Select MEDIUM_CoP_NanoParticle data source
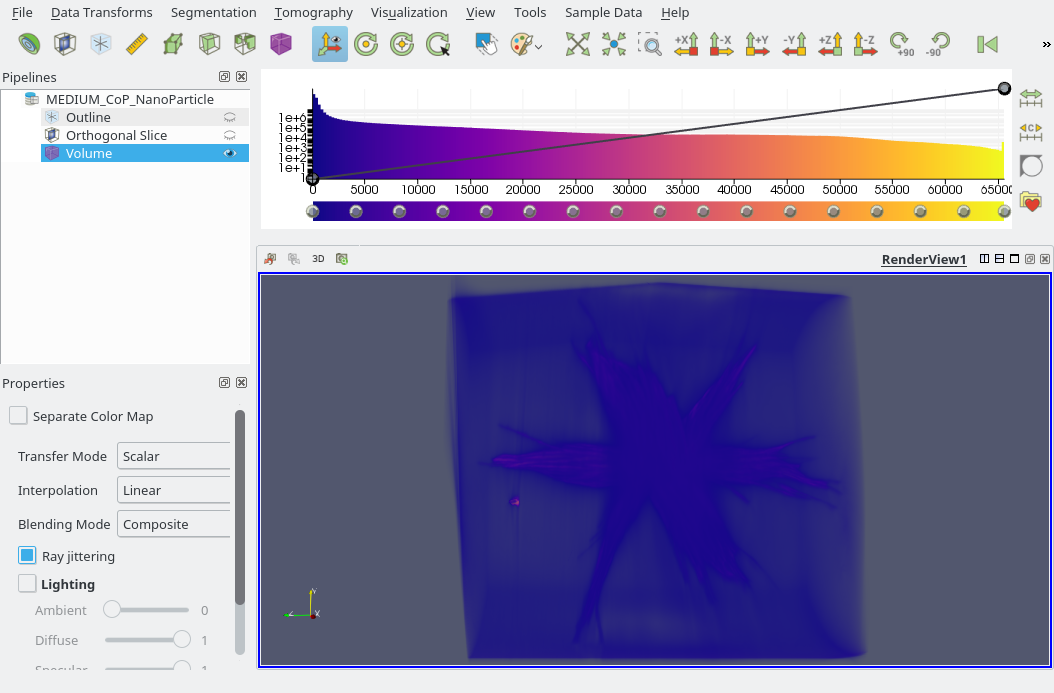 click(130, 99)
